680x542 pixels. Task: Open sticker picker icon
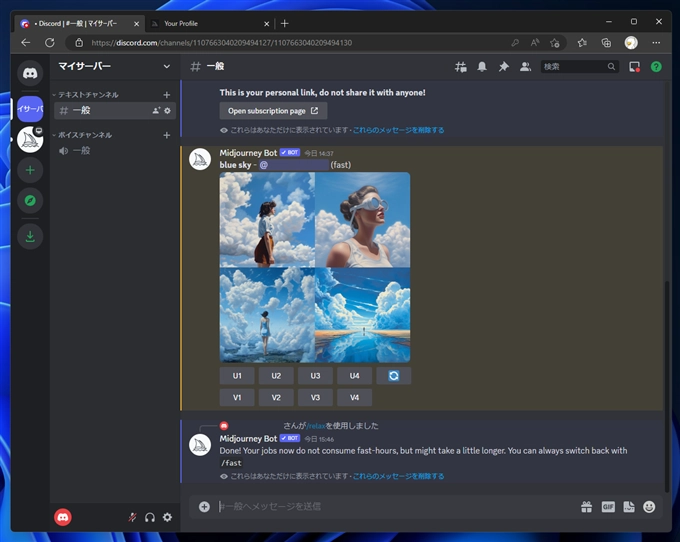pyautogui.click(x=629, y=506)
